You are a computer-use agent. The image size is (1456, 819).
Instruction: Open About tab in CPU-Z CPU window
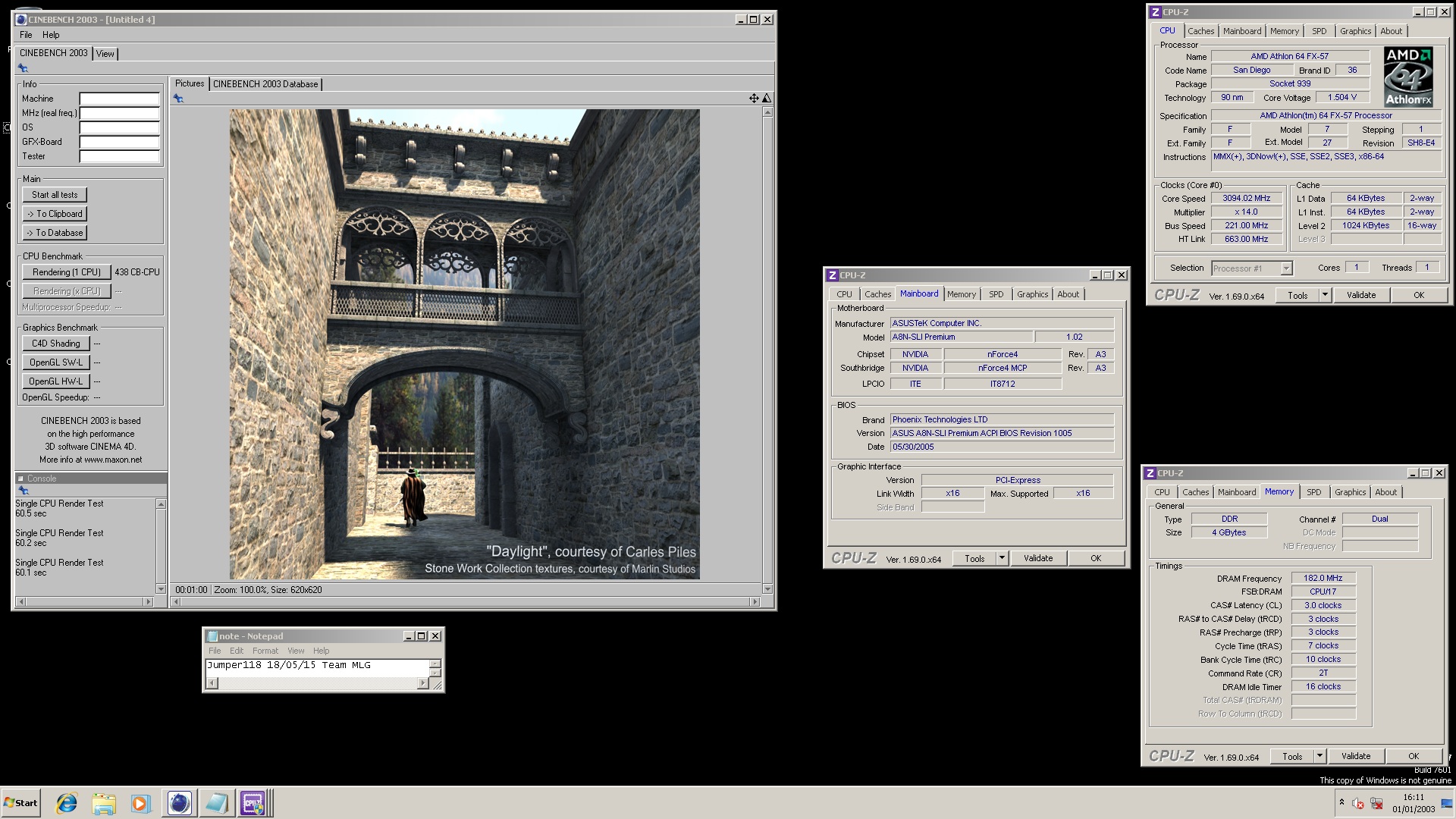click(1391, 31)
